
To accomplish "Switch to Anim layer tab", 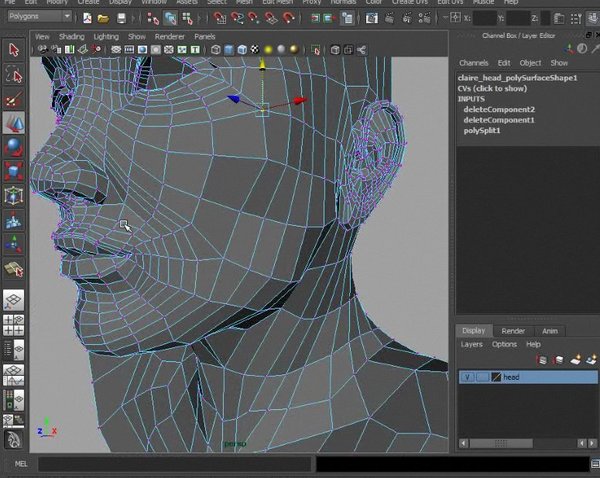I will [x=549, y=331].
